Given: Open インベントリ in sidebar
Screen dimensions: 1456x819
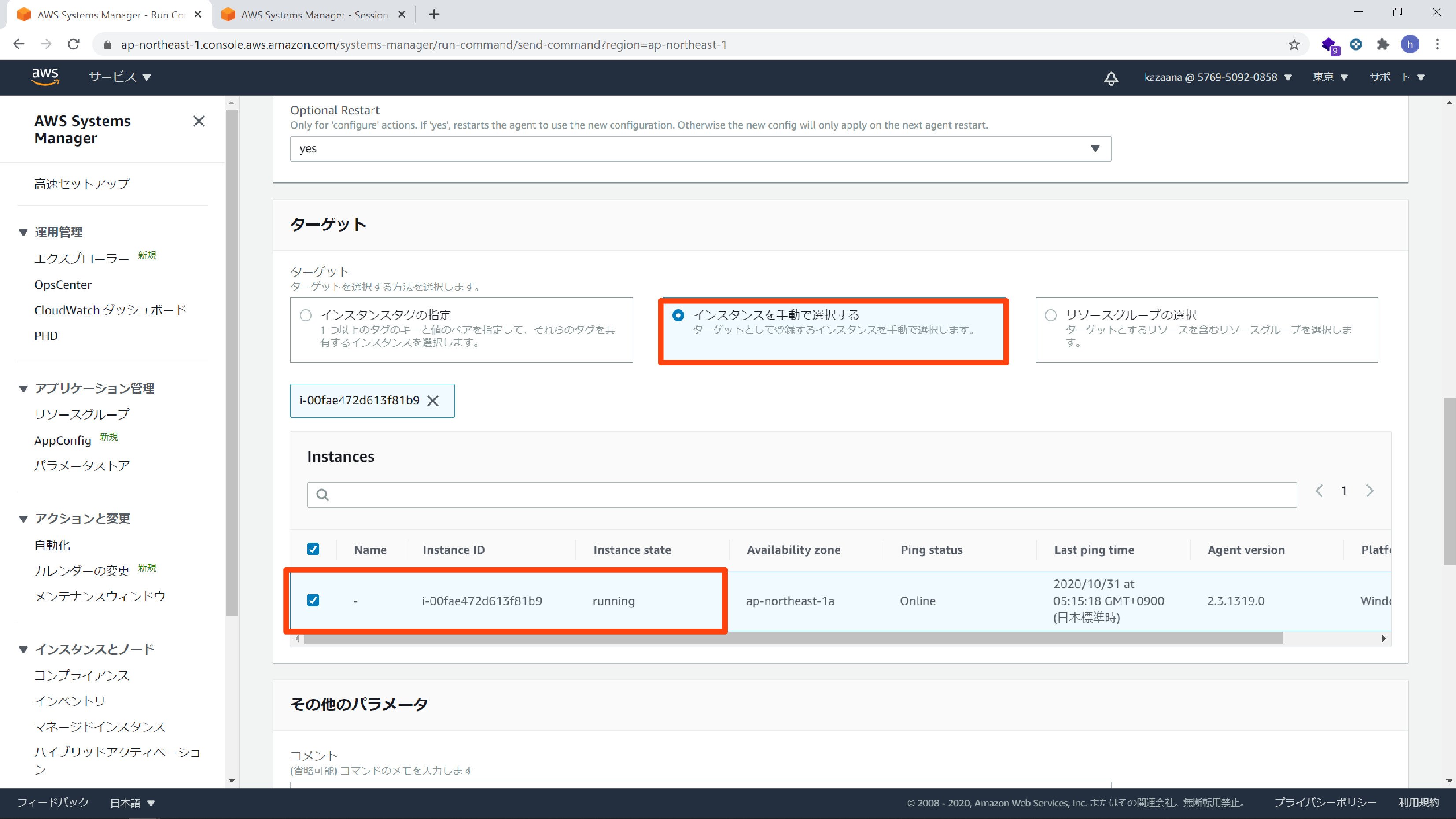Looking at the screenshot, I should click(70, 701).
